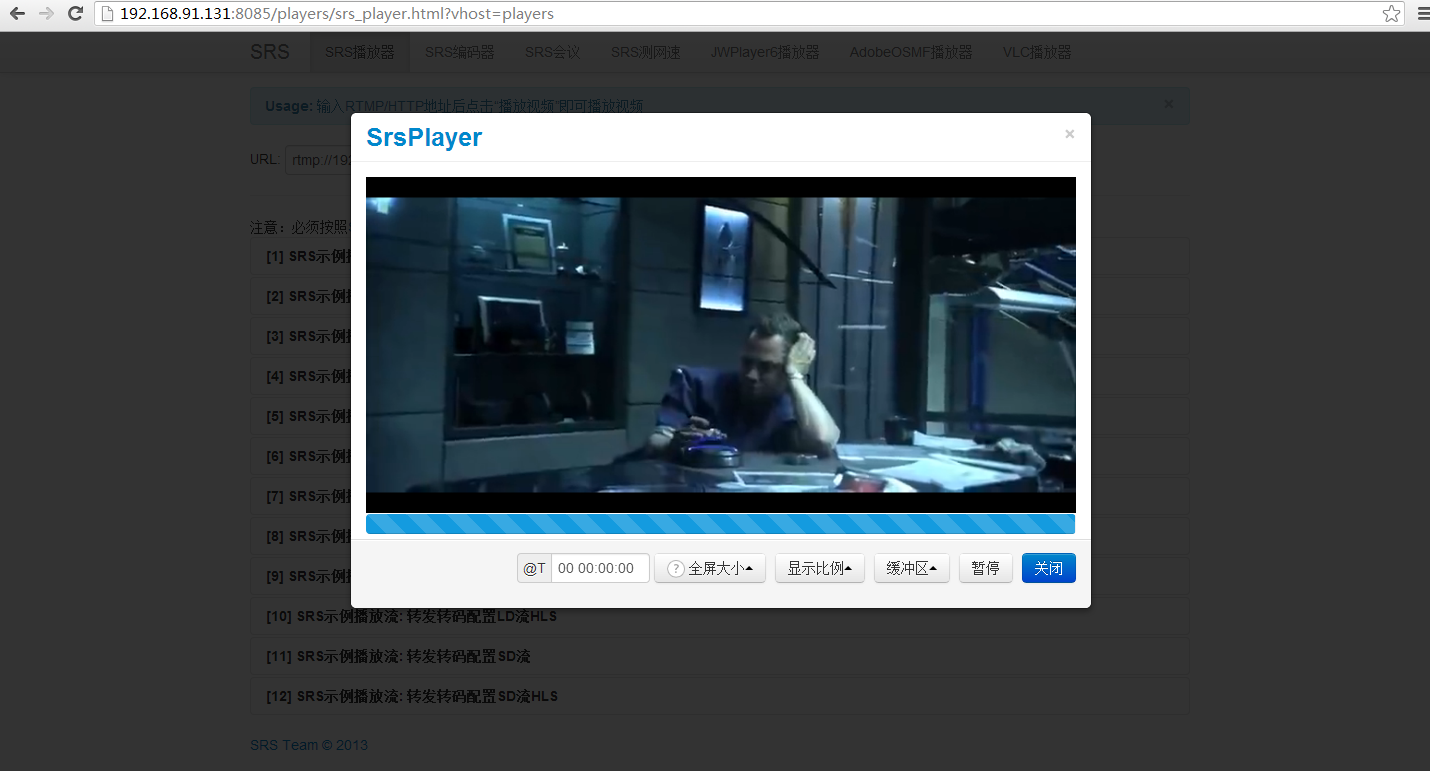Expand item [11] 转发转码配置SD流
Image resolution: width=1430 pixels, height=771 pixels.
coord(719,657)
